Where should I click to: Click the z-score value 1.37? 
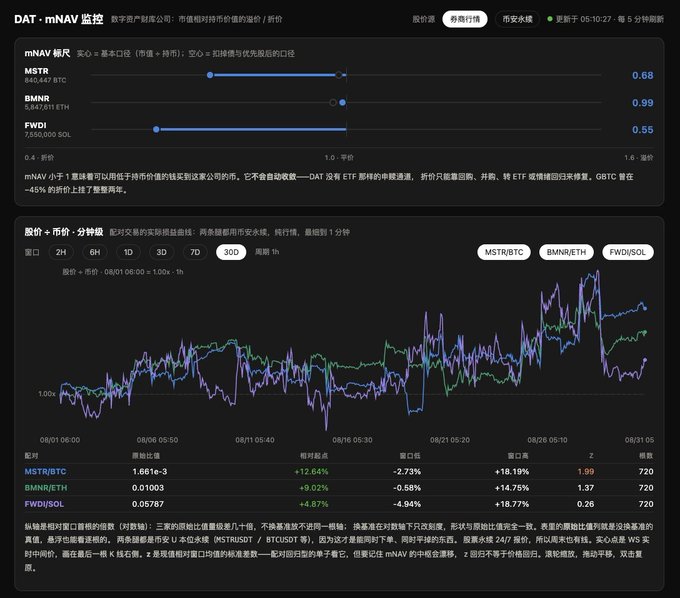[x=586, y=488]
